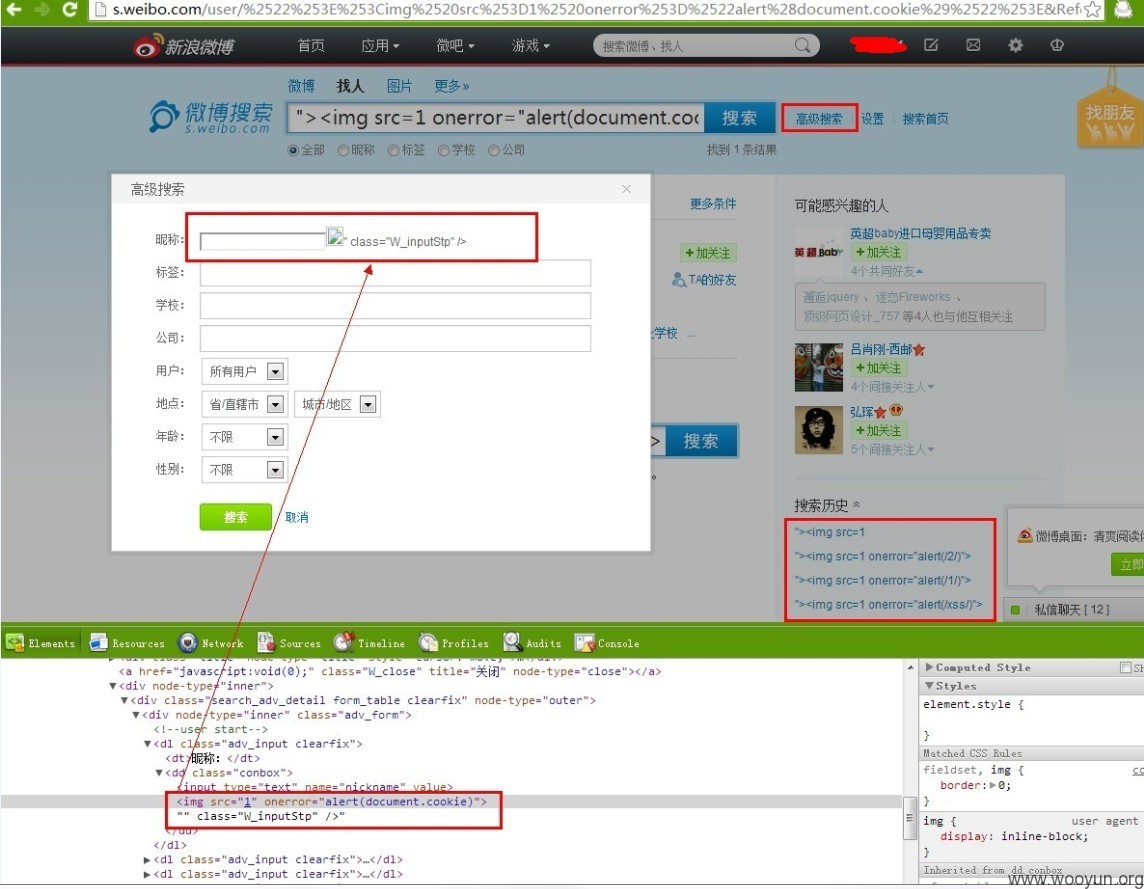This screenshot has width=1144, height=889.
Task: Click the browser address bar URL
Action: tap(596, 9)
